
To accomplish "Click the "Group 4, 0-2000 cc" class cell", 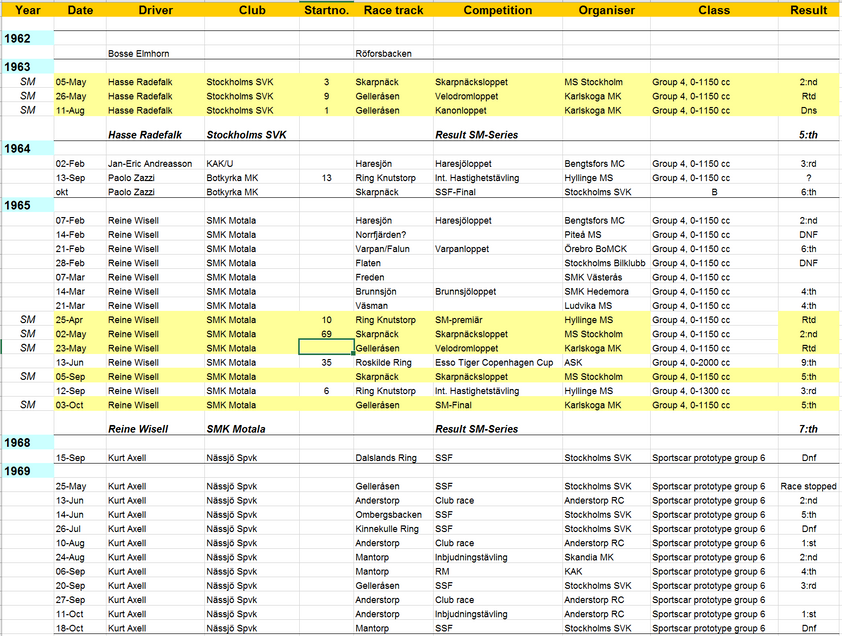I will (x=714, y=363).
